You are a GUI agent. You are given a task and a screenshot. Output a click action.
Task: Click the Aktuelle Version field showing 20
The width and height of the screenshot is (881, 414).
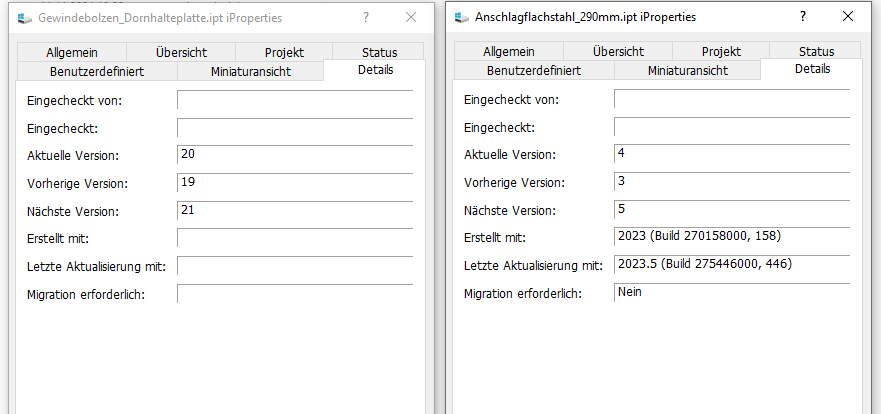point(295,154)
